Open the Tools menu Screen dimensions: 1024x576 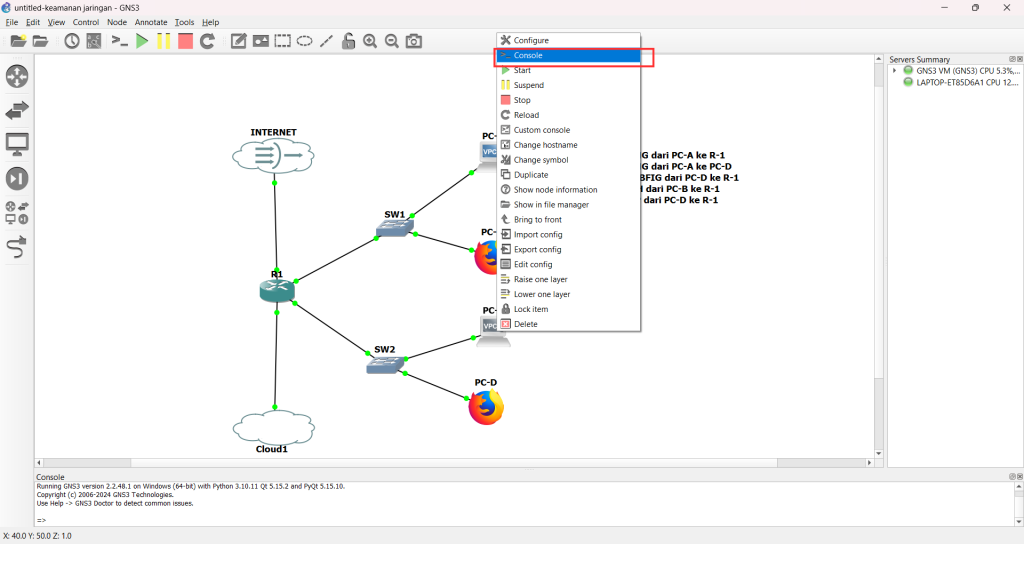pyautogui.click(x=184, y=22)
